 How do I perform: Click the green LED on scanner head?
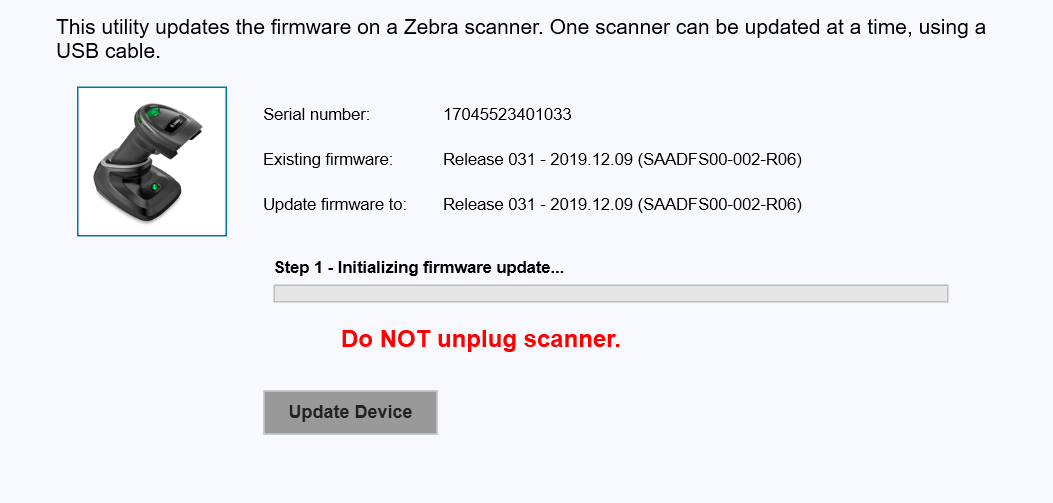(x=153, y=114)
